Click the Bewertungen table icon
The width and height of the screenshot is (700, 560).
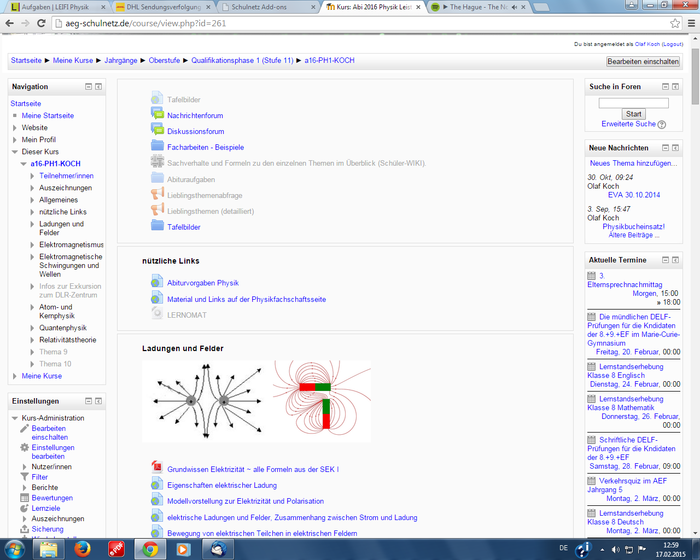[x=25, y=497]
